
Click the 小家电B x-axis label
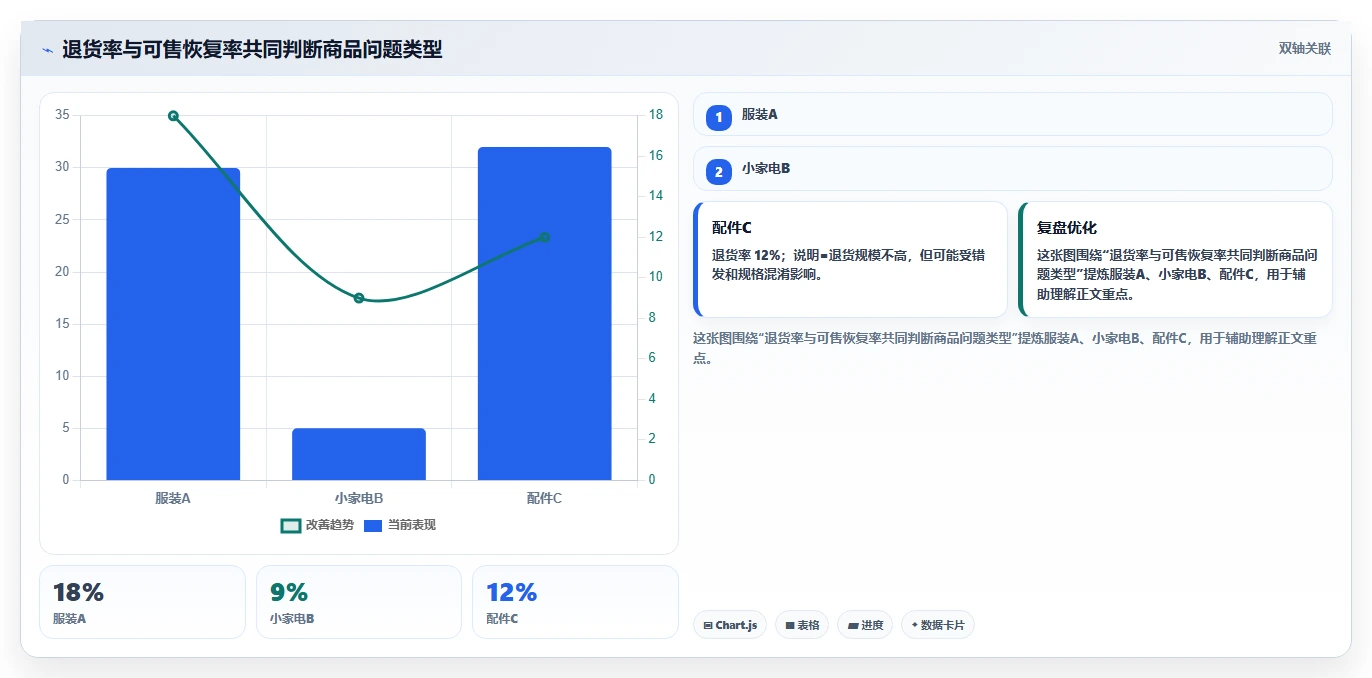pyautogui.click(x=359, y=497)
